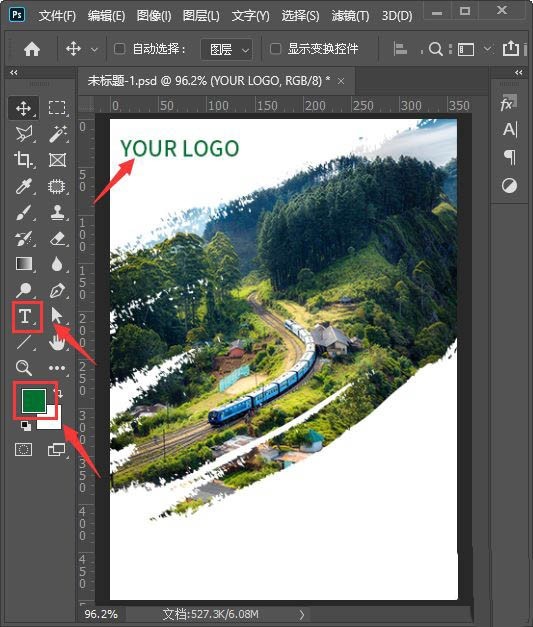The height and width of the screenshot is (627, 533).
Task: Open the Adjustments panel circle icon
Action: [509, 186]
